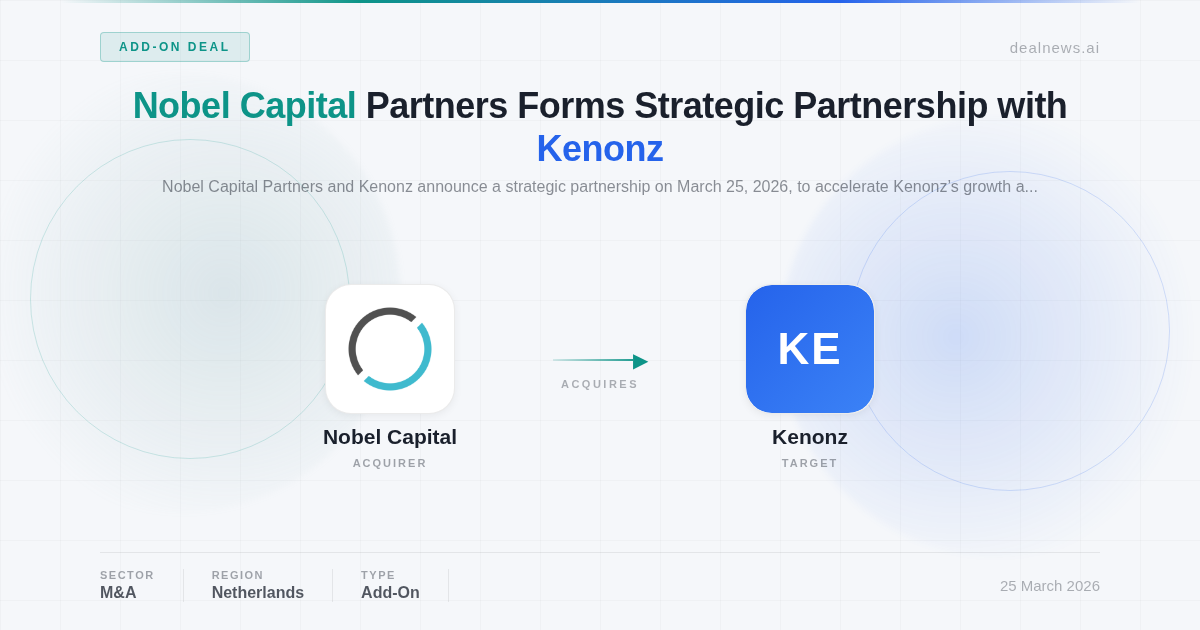Click teal "Nobel Capital" in the headline
1200x630 pixels.
point(244,106)
